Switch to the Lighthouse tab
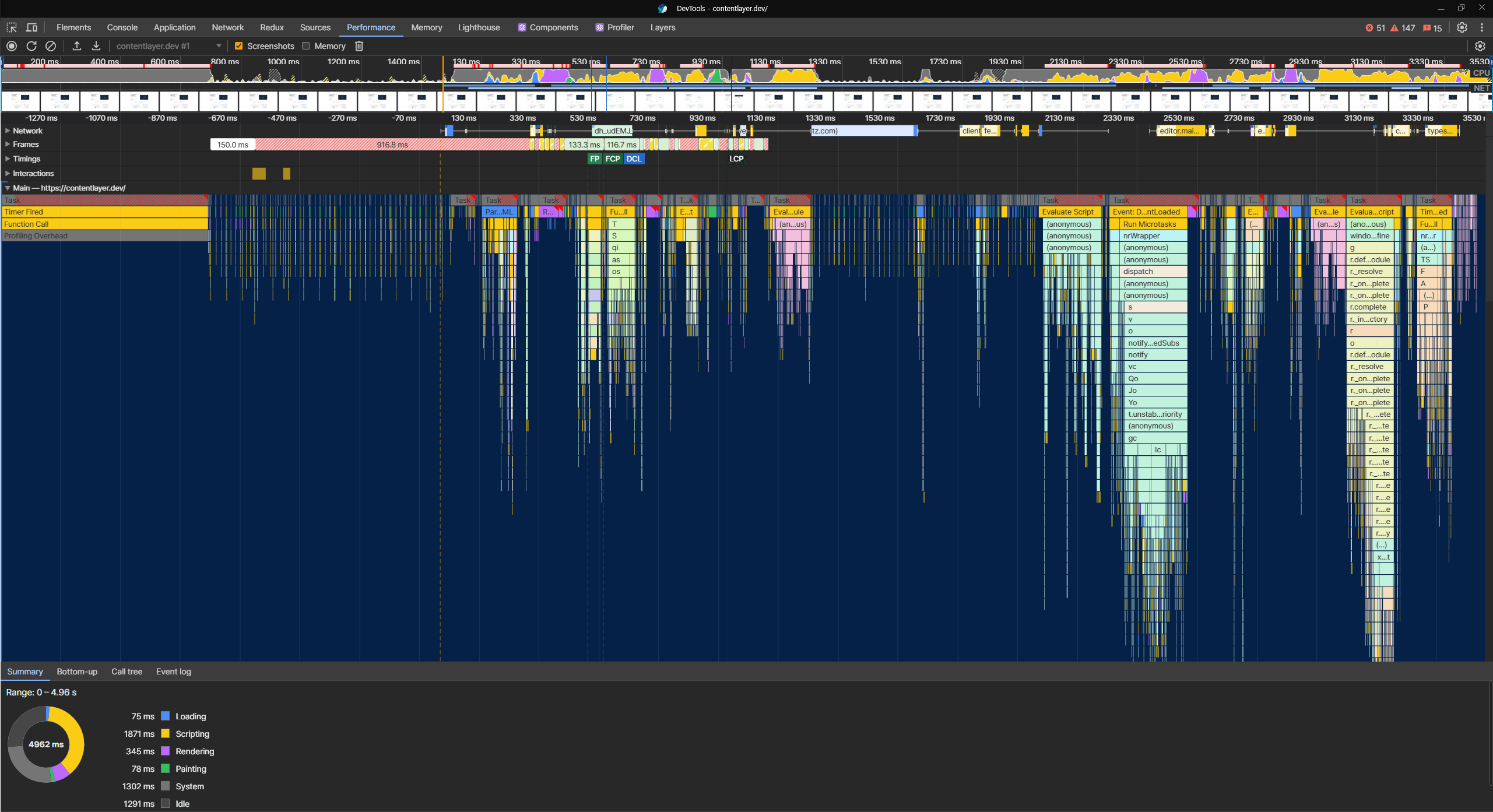The height and width of the screenshot is (812, 1493). (479, 27)
